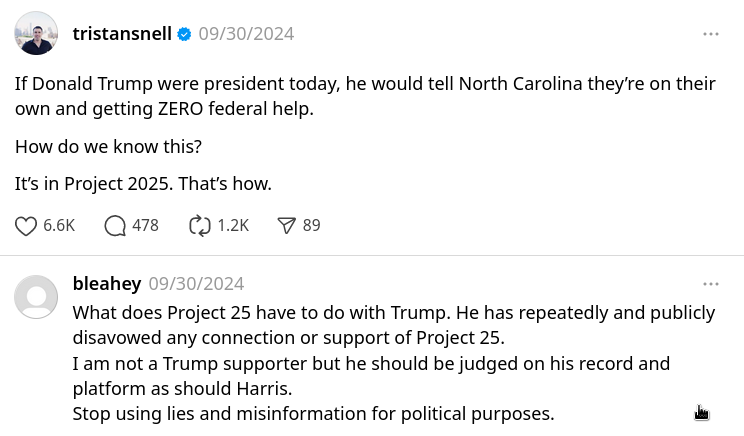This screenshot has height=436, width=744.
Task: Open the three-dot menu on tristansnell's post
Action: [x=711, y=34]
